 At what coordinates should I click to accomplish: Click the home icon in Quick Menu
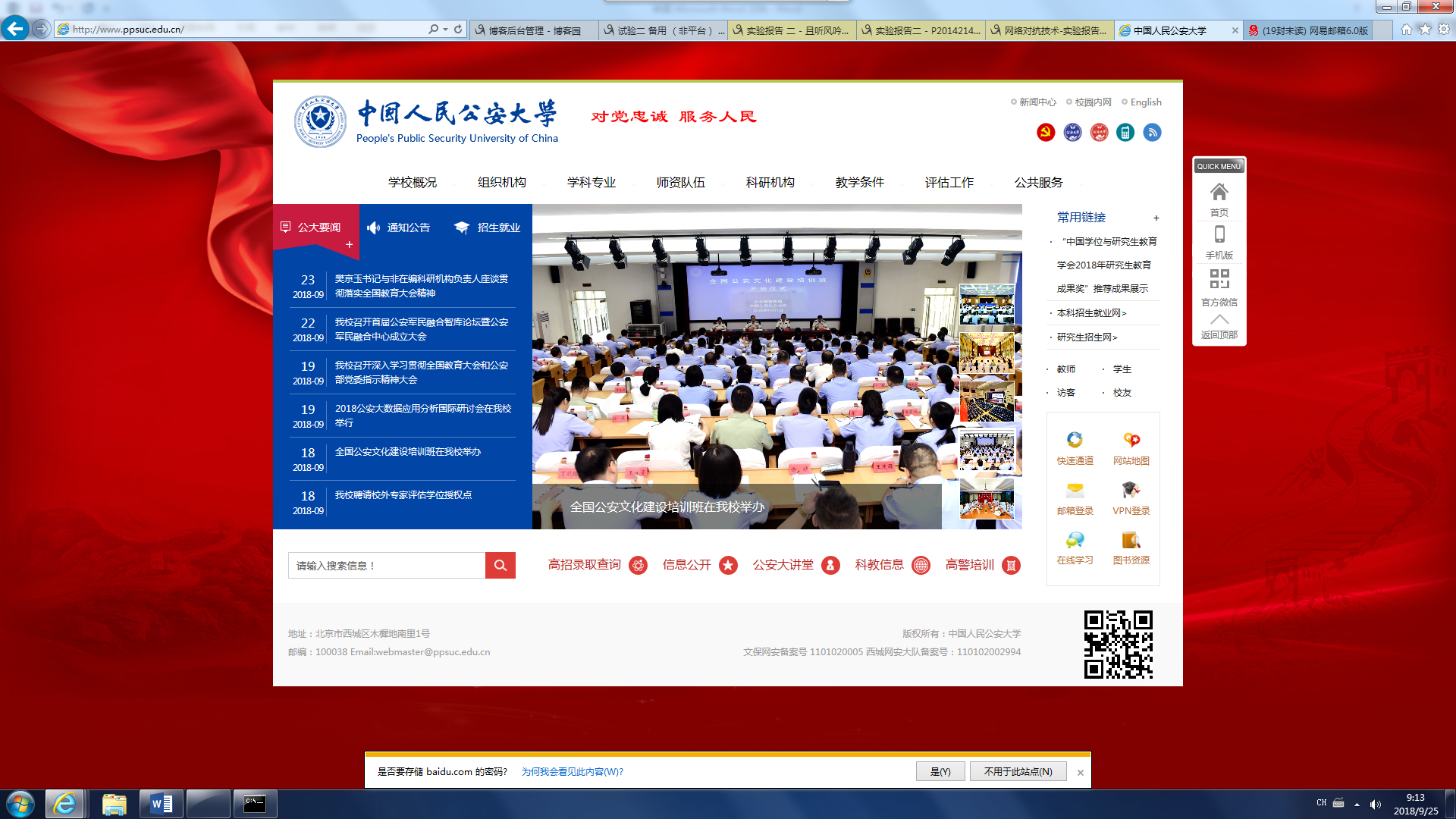tap(1219, 192)
